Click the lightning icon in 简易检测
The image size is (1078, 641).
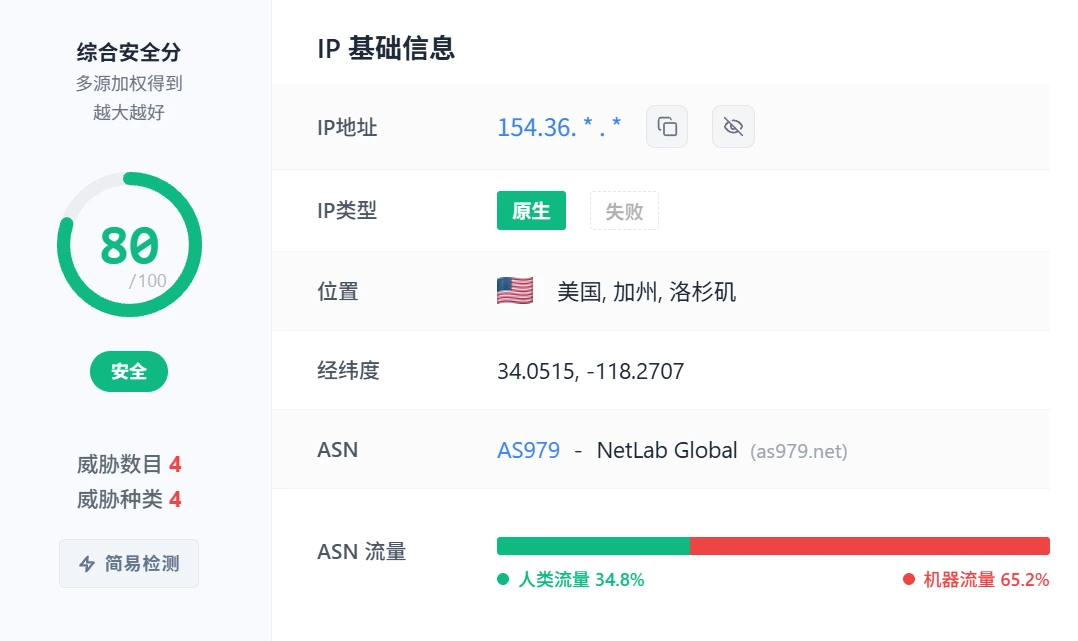coord(87,564)
